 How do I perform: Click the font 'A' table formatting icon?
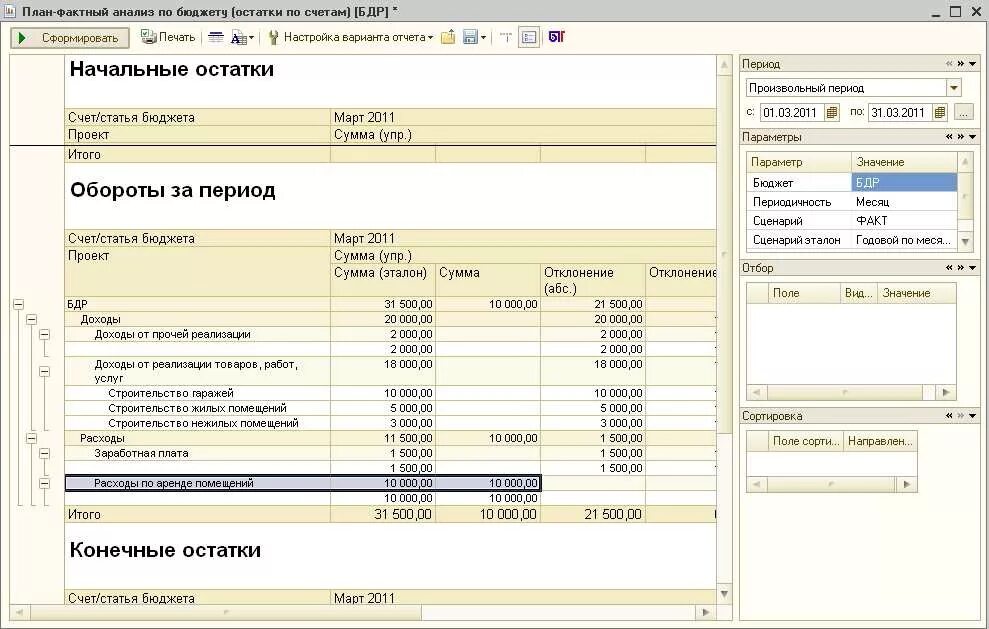point(238,38)
